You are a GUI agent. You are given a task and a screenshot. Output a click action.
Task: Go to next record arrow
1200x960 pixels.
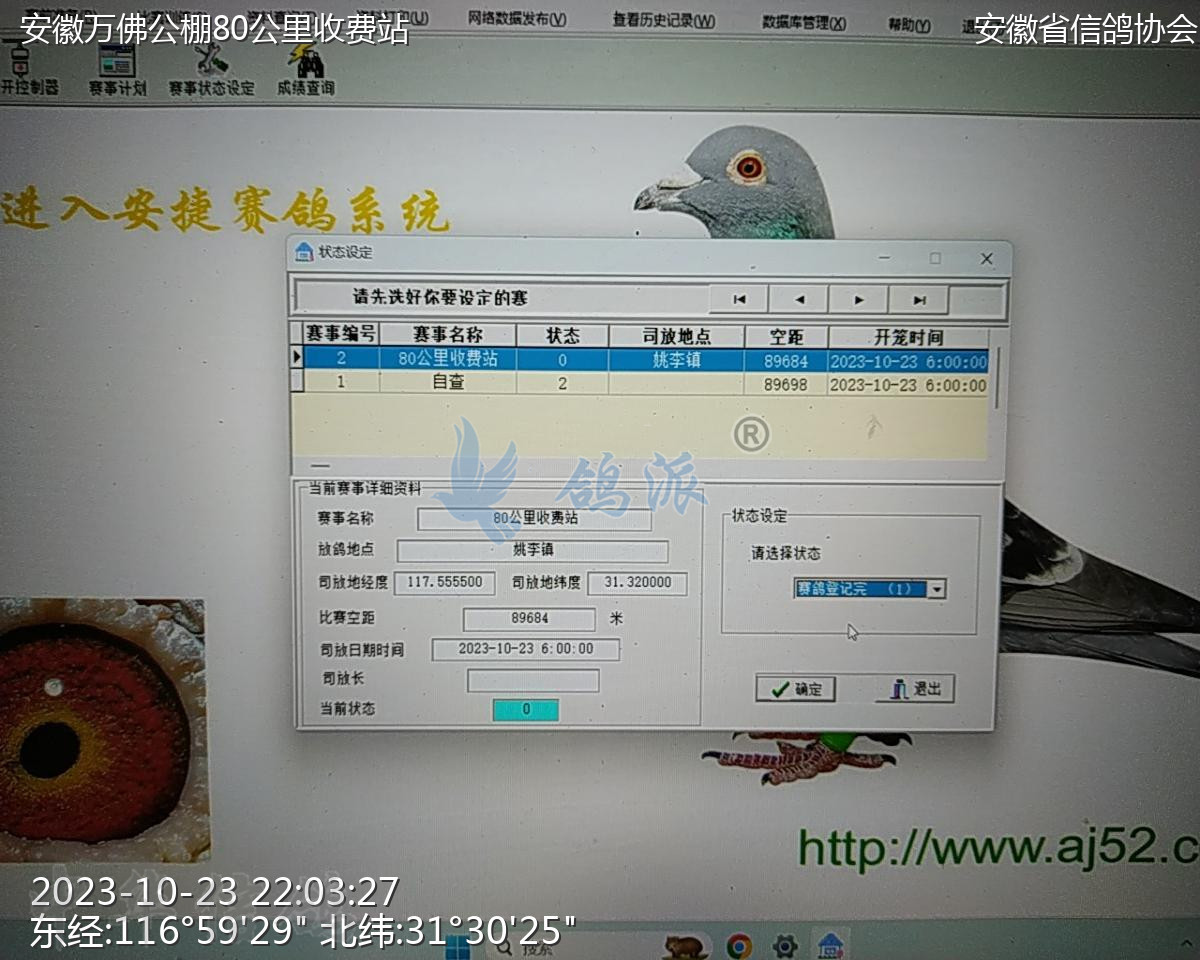click(859, 299)
